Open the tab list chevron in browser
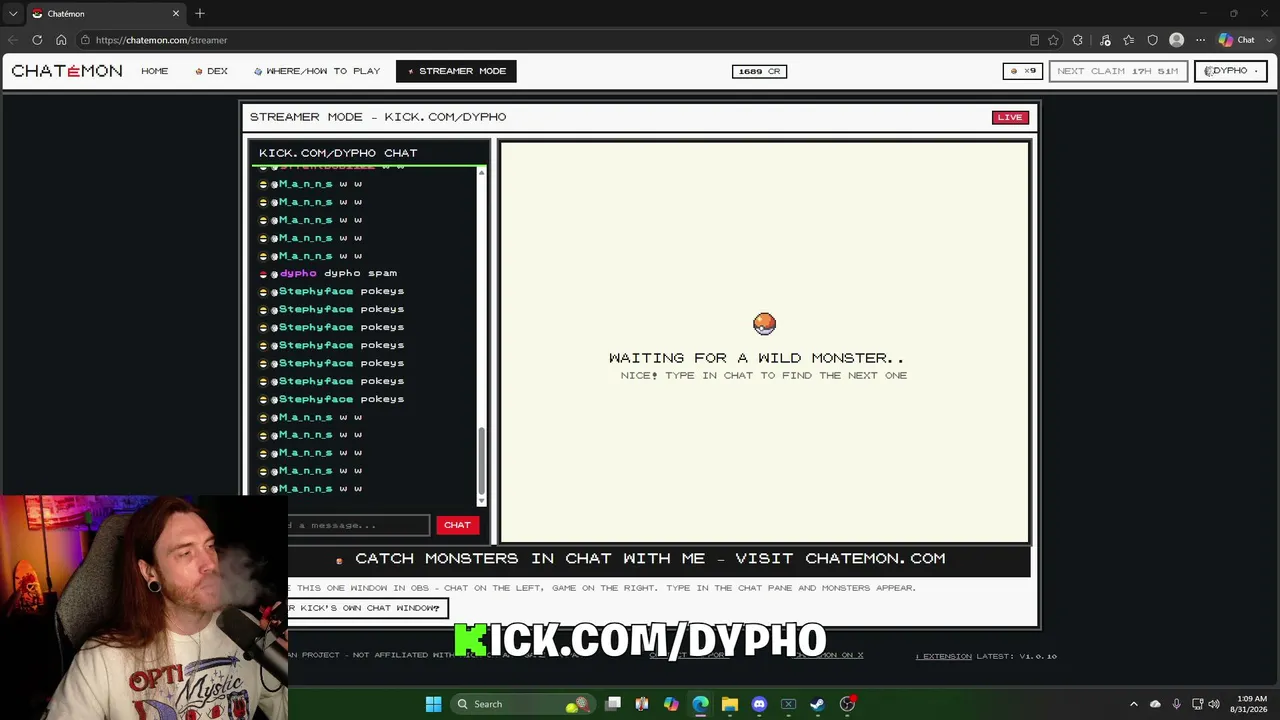The width and height of the screenshot is (1280, 720). point(13,14)
